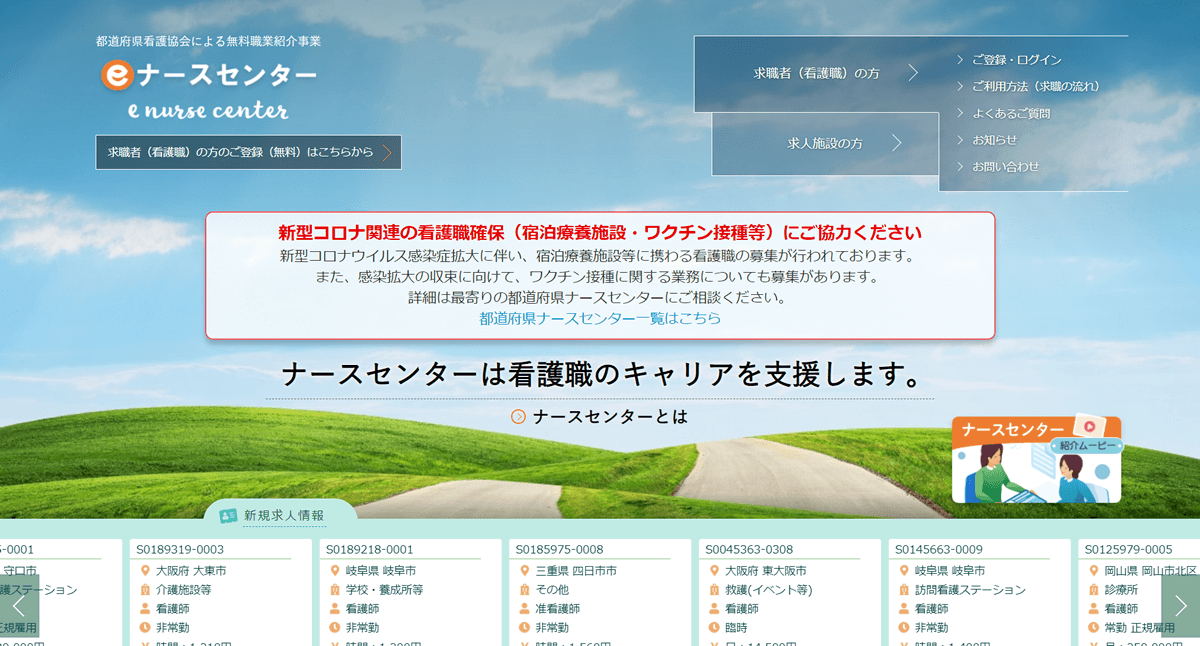Open お知らせ link
The width and height of the screenshot is (1200, 646).
coord(994,140)
